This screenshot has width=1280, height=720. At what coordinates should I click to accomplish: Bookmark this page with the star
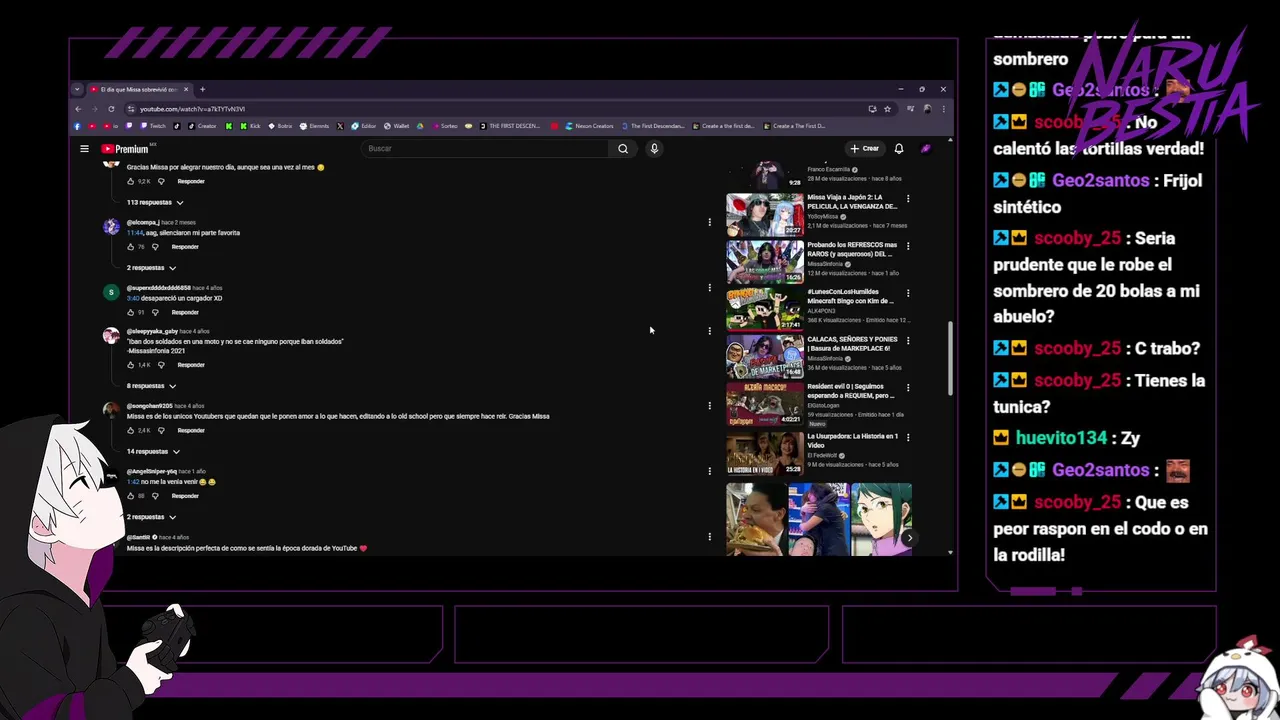(x=887, y=109)
